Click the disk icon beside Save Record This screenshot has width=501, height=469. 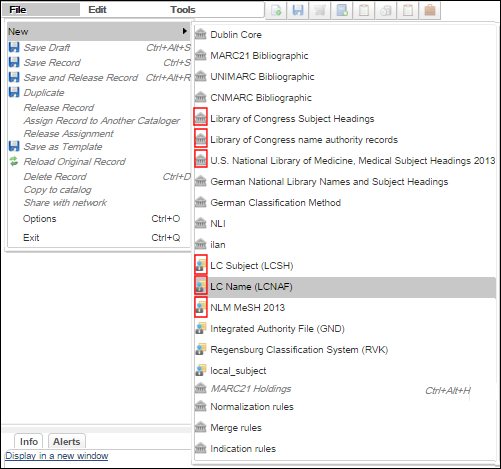click(x=14, y=62)
